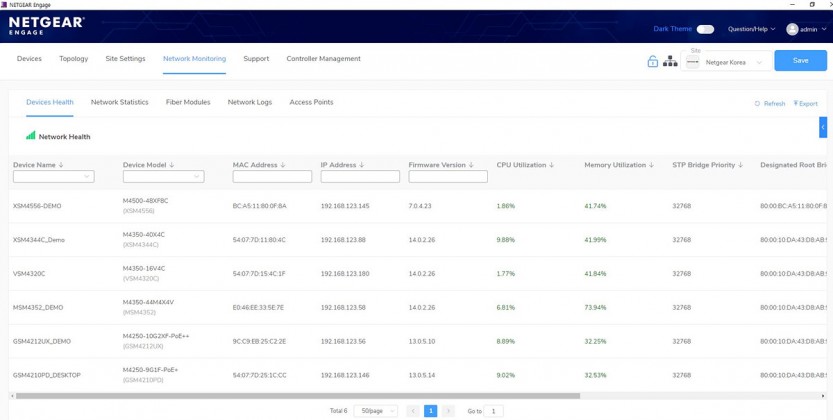The height and width of the screenshot is (420, 833).
Task: Click the MAC Address filter field
Action: tap(273, 177)
